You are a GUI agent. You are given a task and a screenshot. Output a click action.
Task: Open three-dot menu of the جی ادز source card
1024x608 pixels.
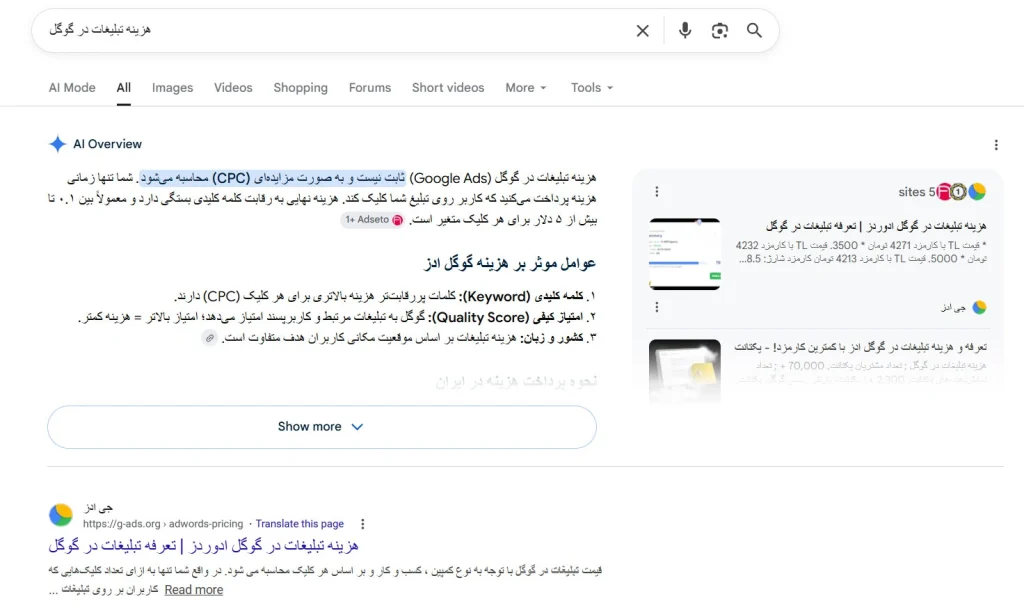point(657,307)
